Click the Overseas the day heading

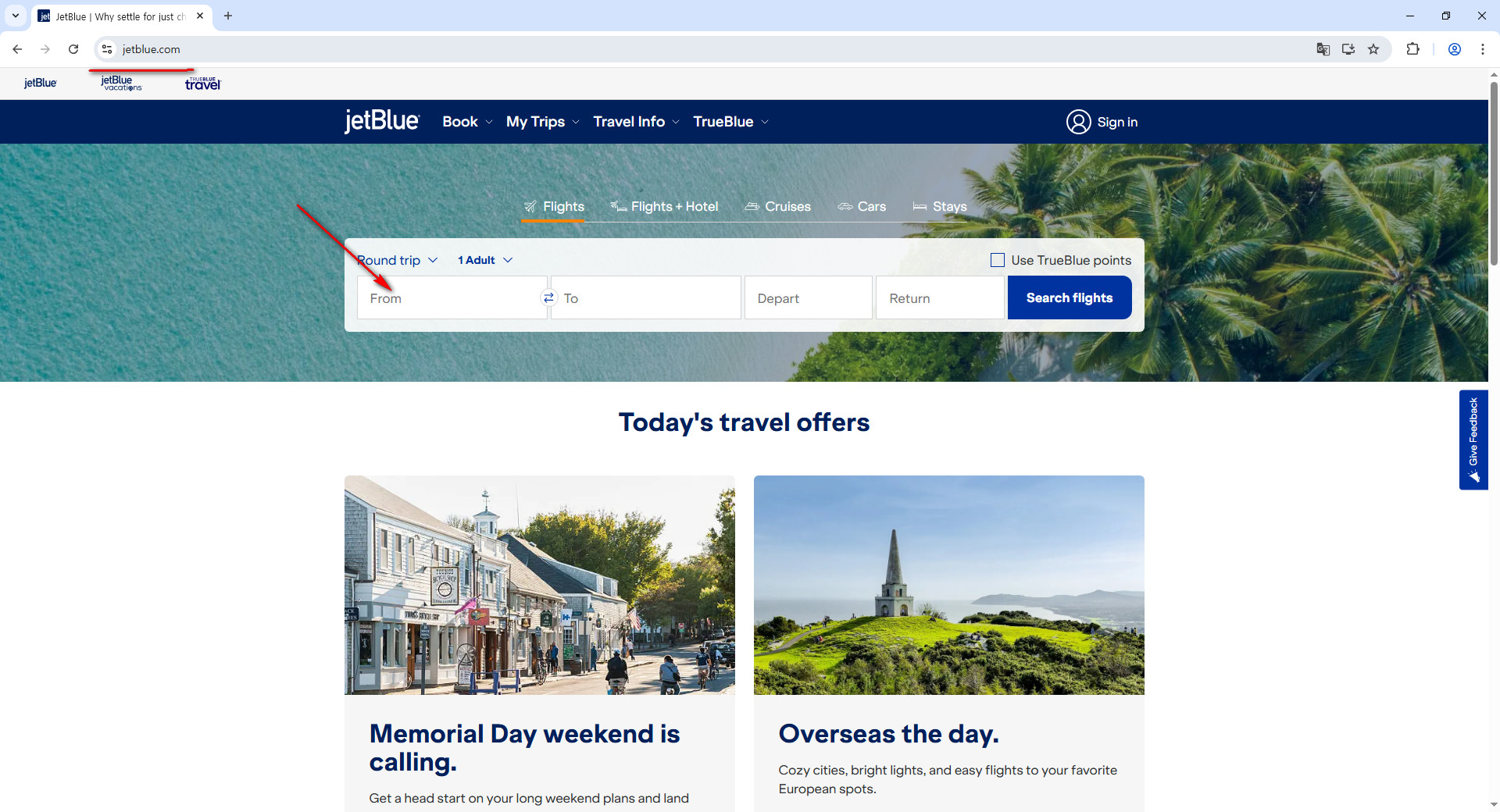pos(888,733)
